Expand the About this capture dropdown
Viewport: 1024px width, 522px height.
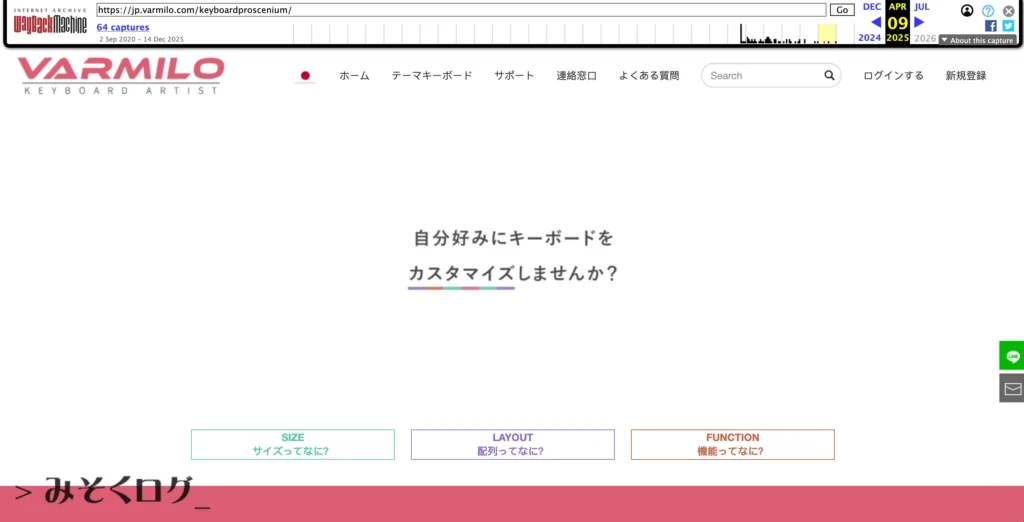pyautogui.click(x=977, y=40)
